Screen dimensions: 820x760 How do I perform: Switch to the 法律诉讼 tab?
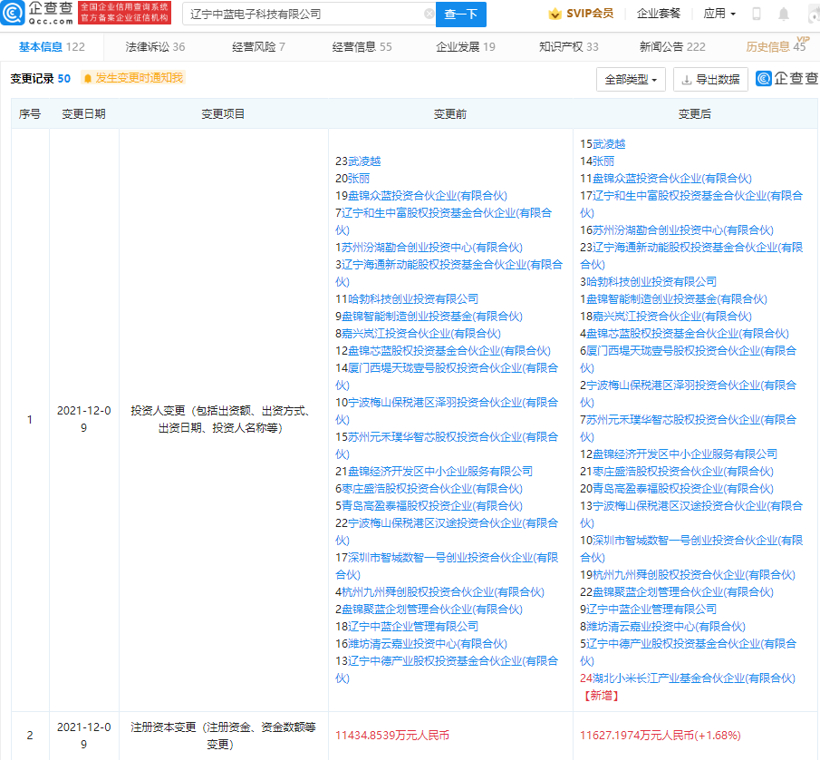(x=155, y=47)
